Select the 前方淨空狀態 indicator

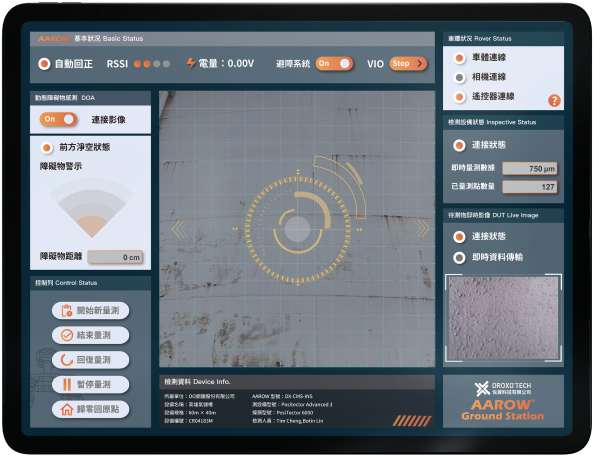click(x=47, y=147)
